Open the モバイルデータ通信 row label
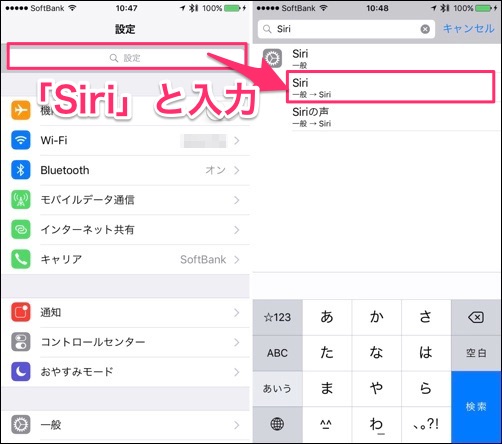This screenshot has width=502, height=444. coord(88,200)
